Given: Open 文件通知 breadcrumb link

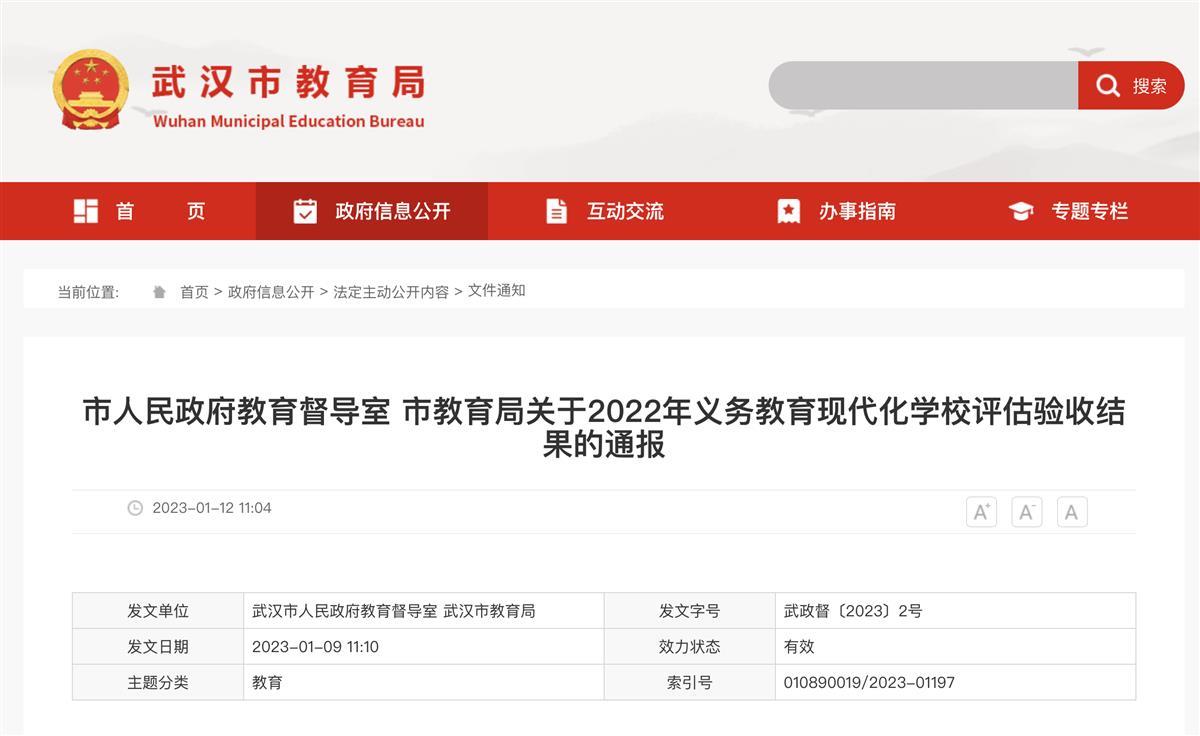Looking at the screenshot, I should point(497,291).
